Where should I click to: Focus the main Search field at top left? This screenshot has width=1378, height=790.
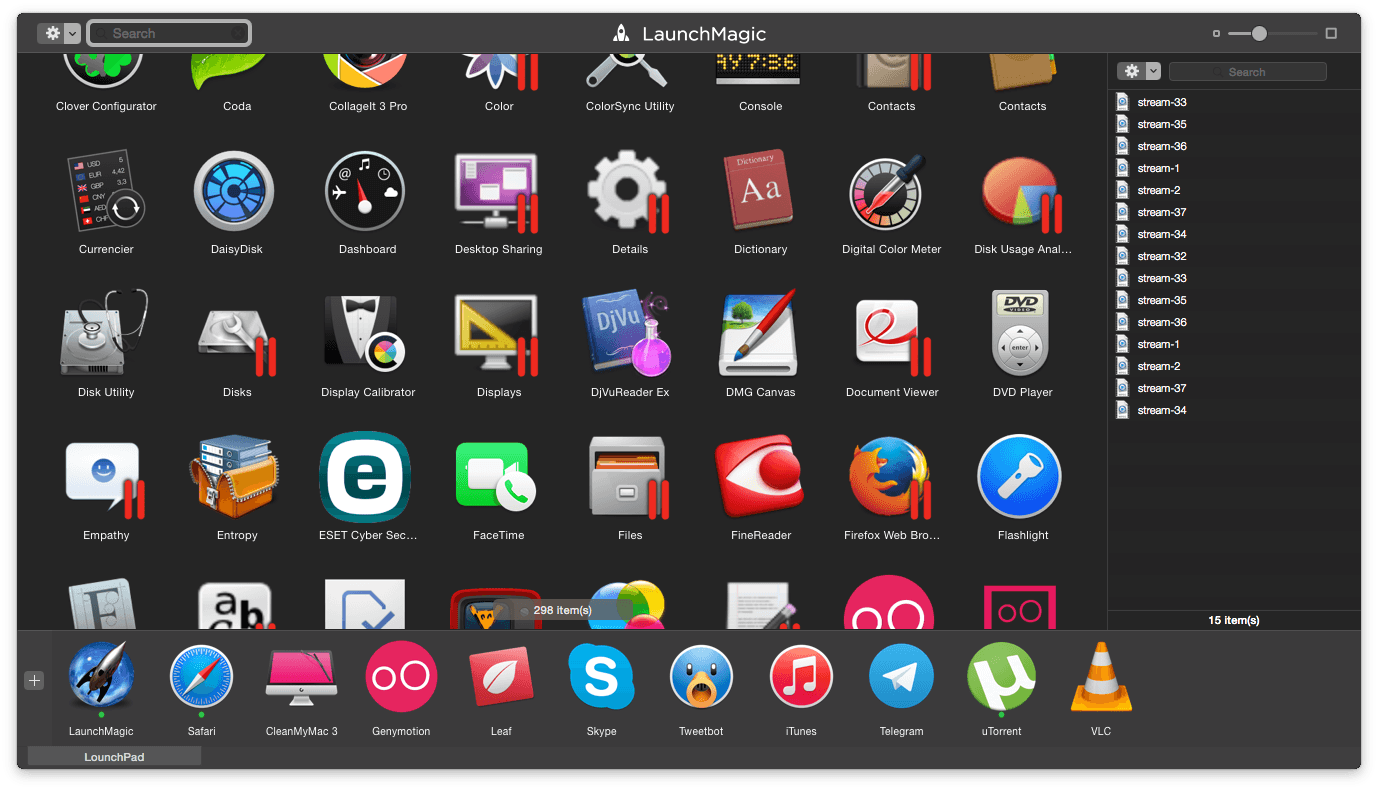169,33
